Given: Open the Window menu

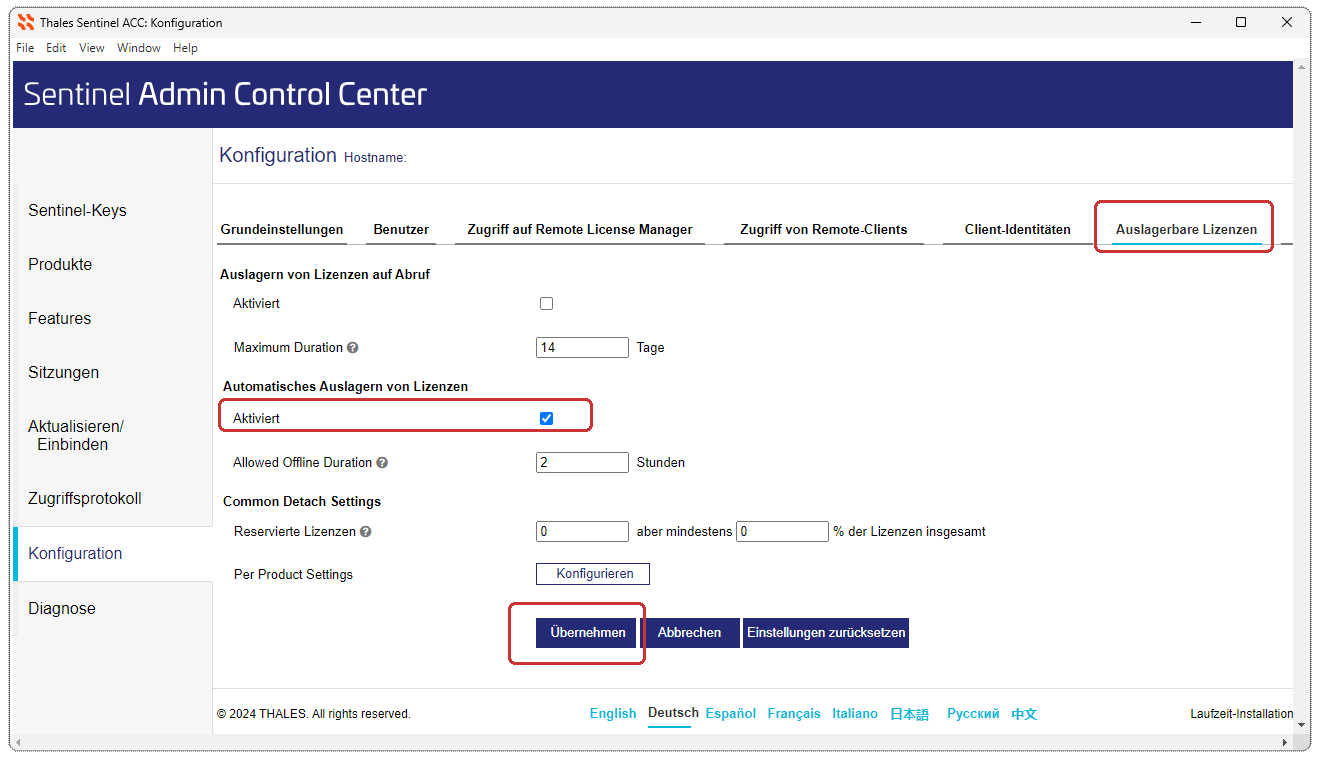Looking at the screenshot, I should pos(138,48).
